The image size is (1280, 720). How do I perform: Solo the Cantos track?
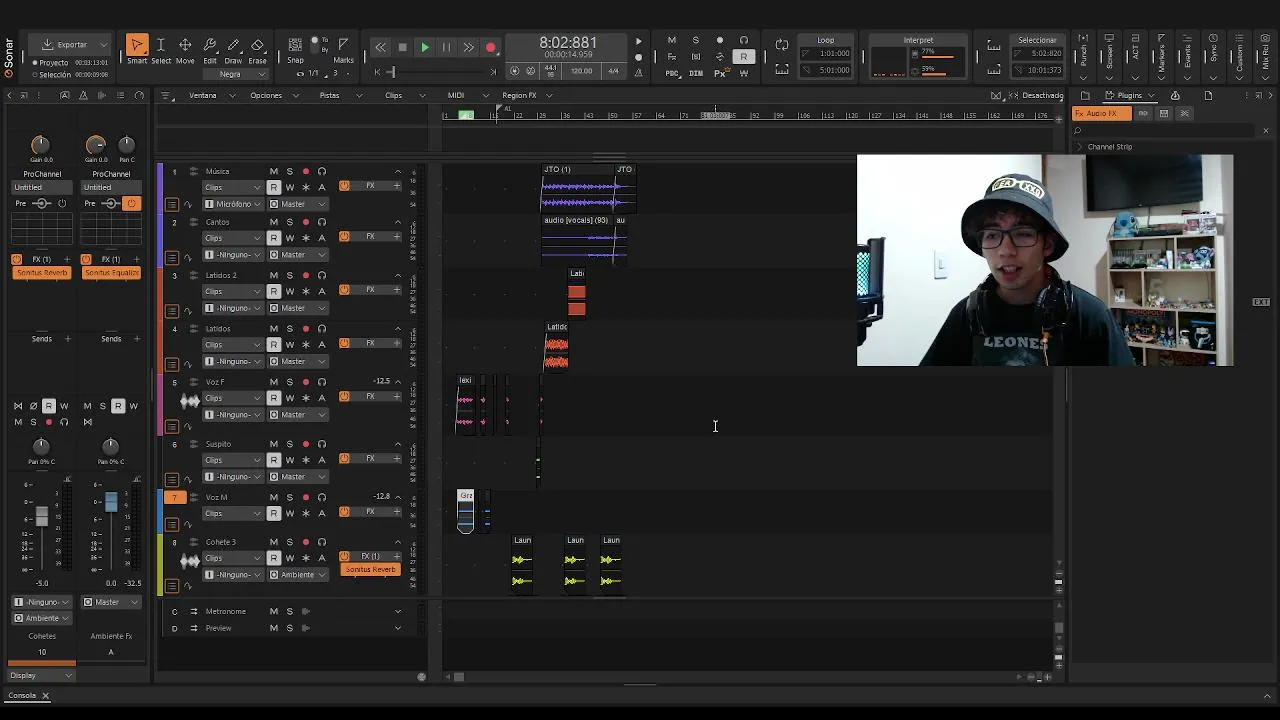[x=289, y=222]
